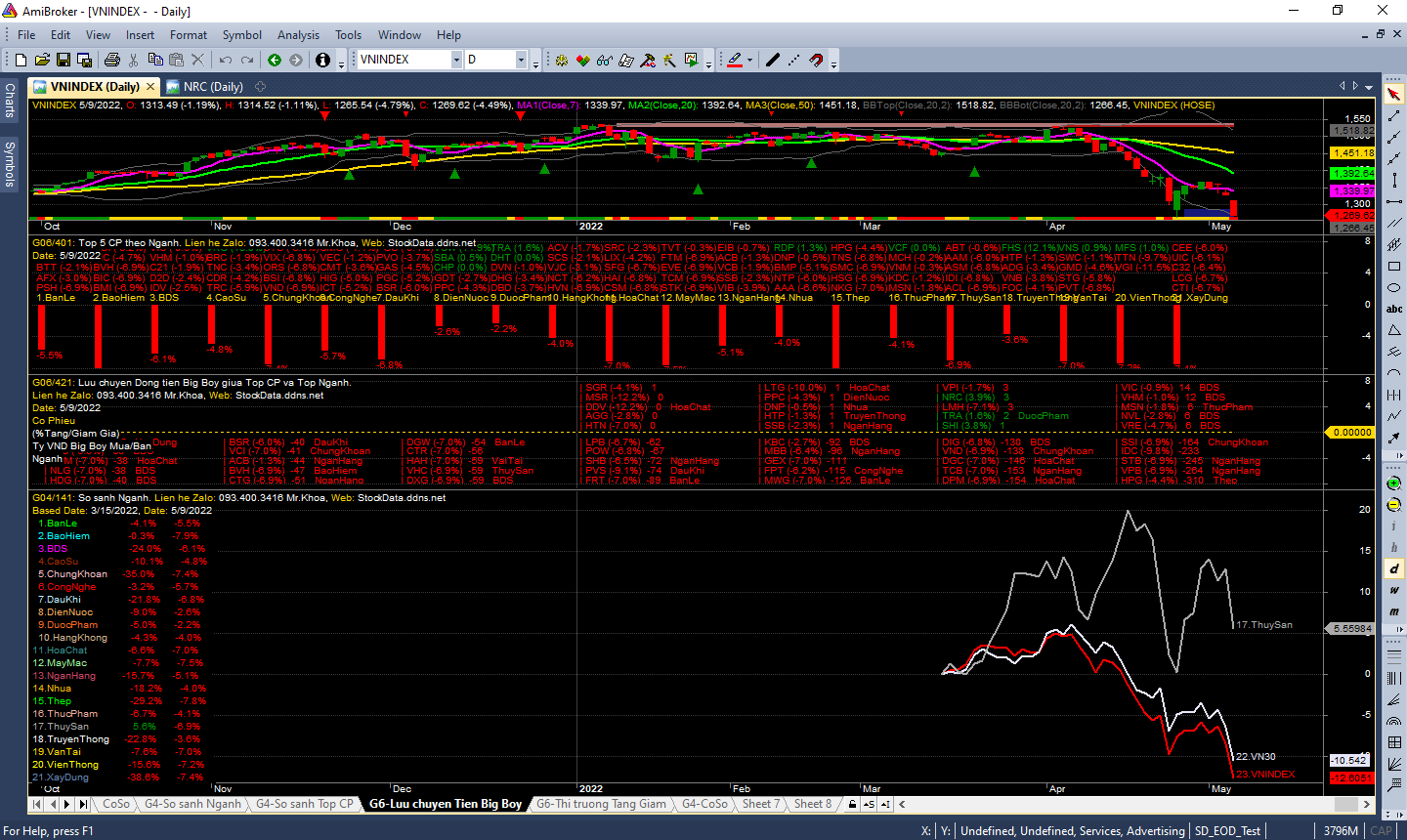Switch to weekly 'w' interval
The height and width of the screenshot is (840, 1407).
point(1394,590)
